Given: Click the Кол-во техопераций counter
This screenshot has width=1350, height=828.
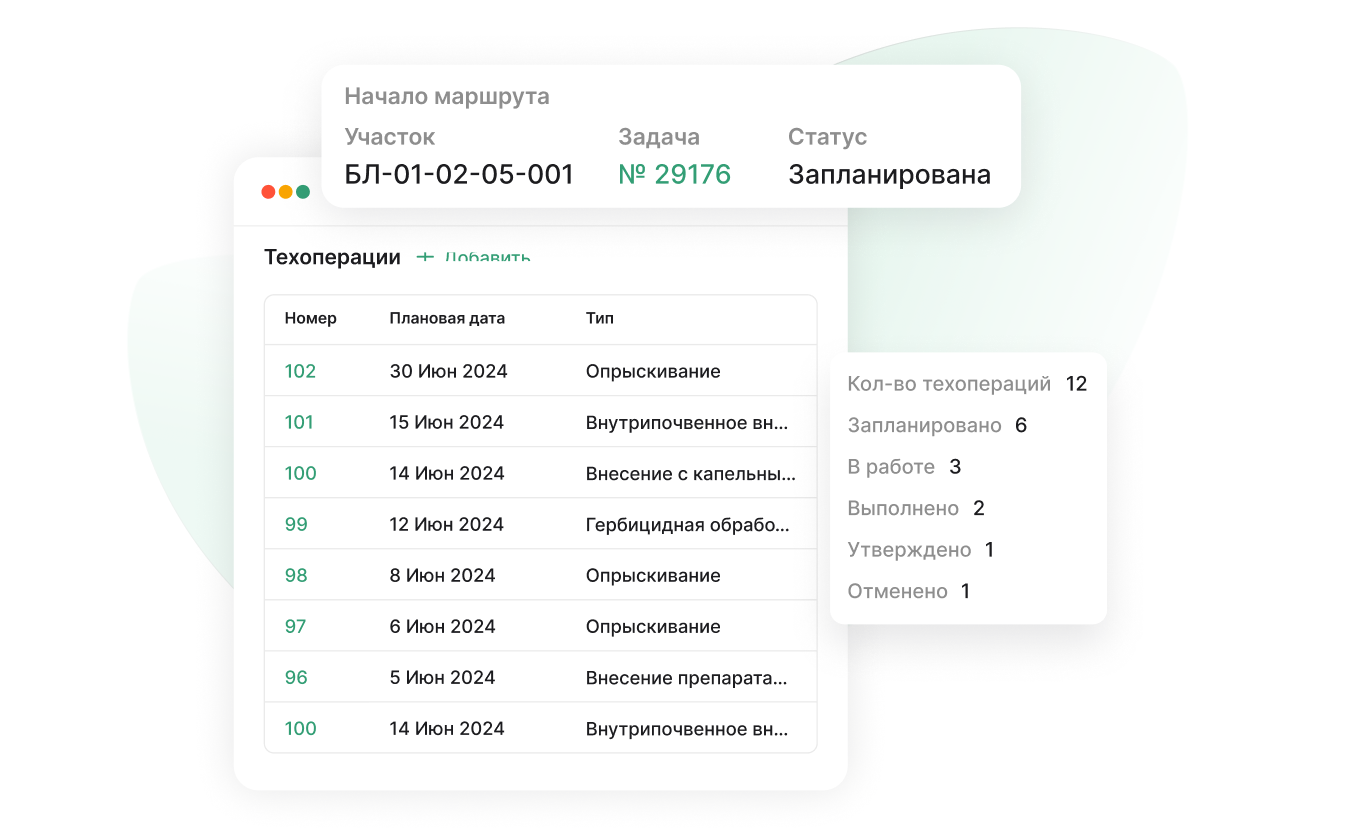Looking at the screenshot, I should tap(949, 383).
